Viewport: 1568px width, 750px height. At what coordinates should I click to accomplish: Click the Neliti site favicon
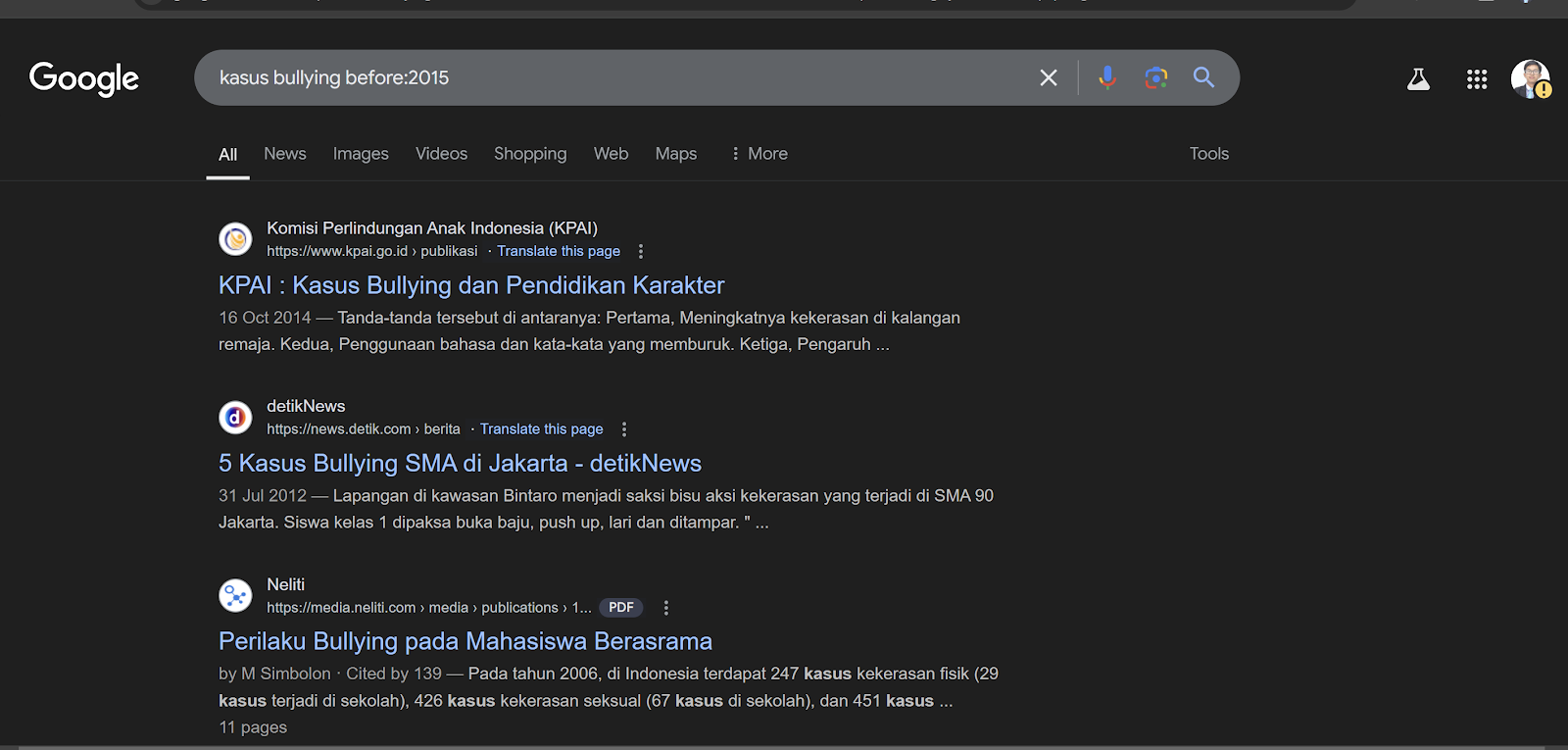click(x=235, y=595)
